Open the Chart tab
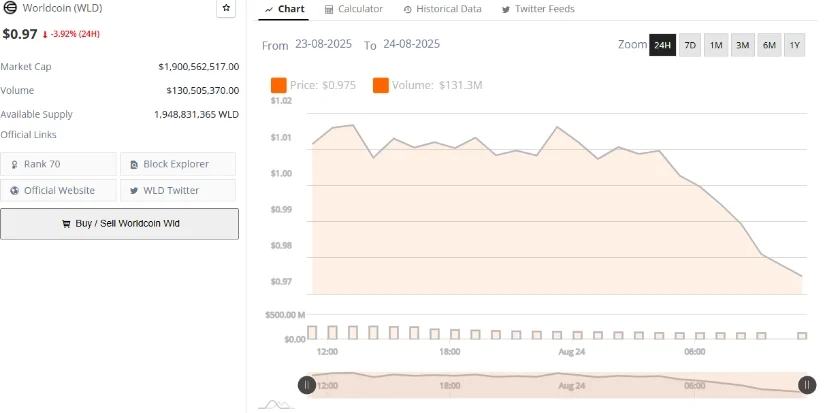This screenshot has width=825, height=413. [x=285, y=9]
